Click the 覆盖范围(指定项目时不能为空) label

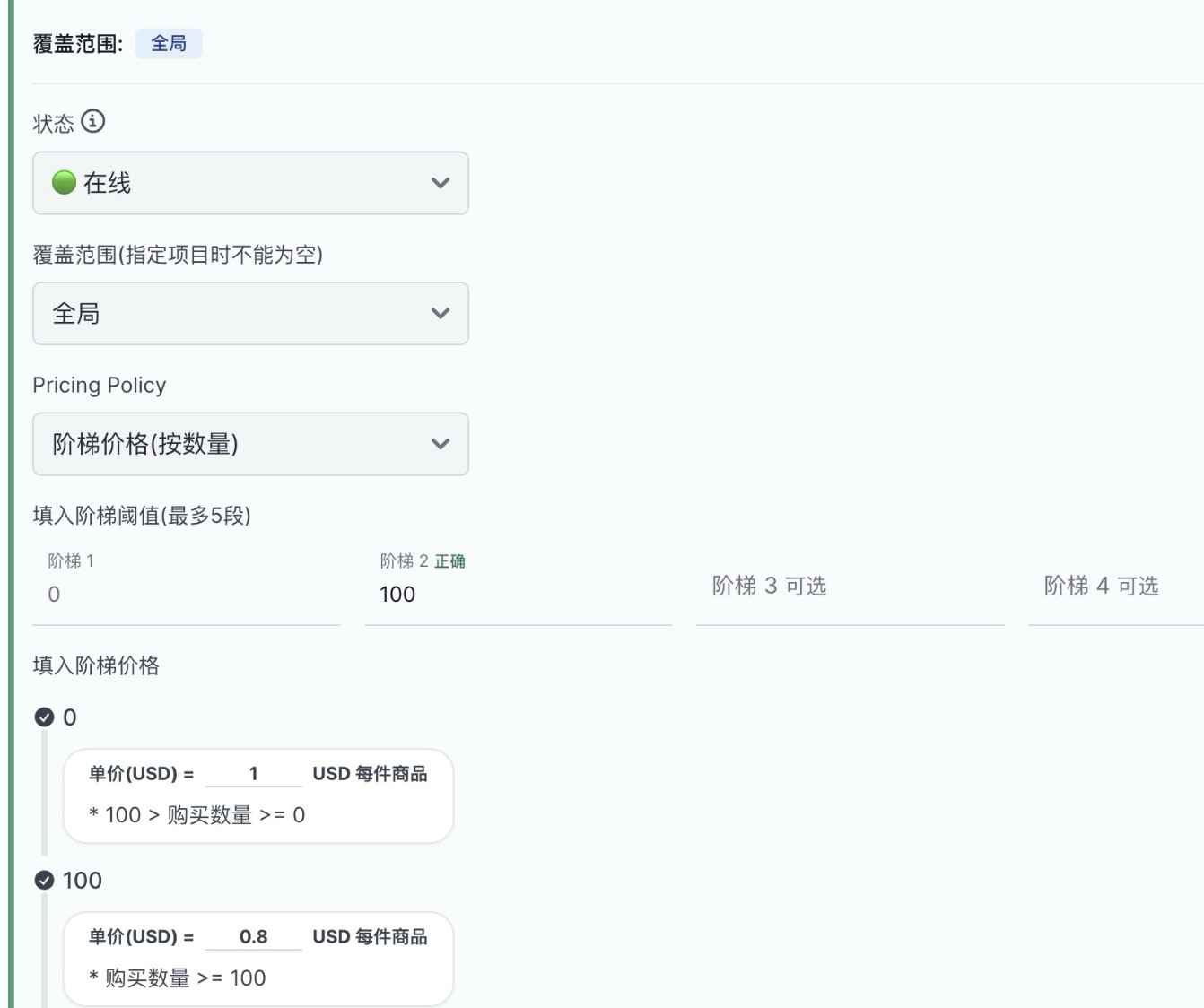178,255
